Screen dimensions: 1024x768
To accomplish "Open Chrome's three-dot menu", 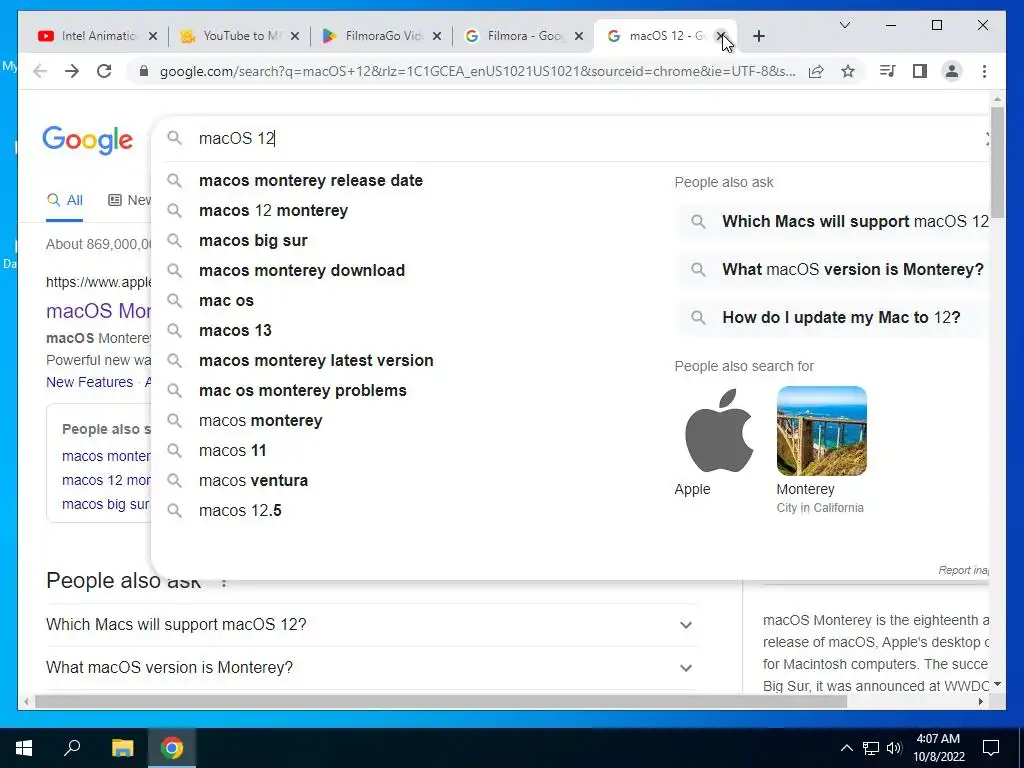I will tap(984, 71).
